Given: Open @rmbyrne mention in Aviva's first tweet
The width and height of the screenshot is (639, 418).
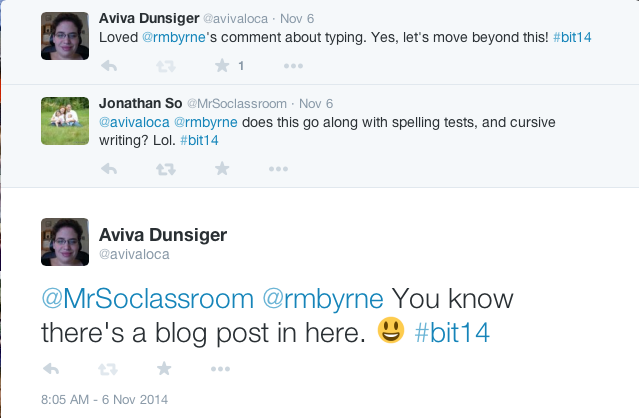Looking at the screenshot, I should click(174, 37).
